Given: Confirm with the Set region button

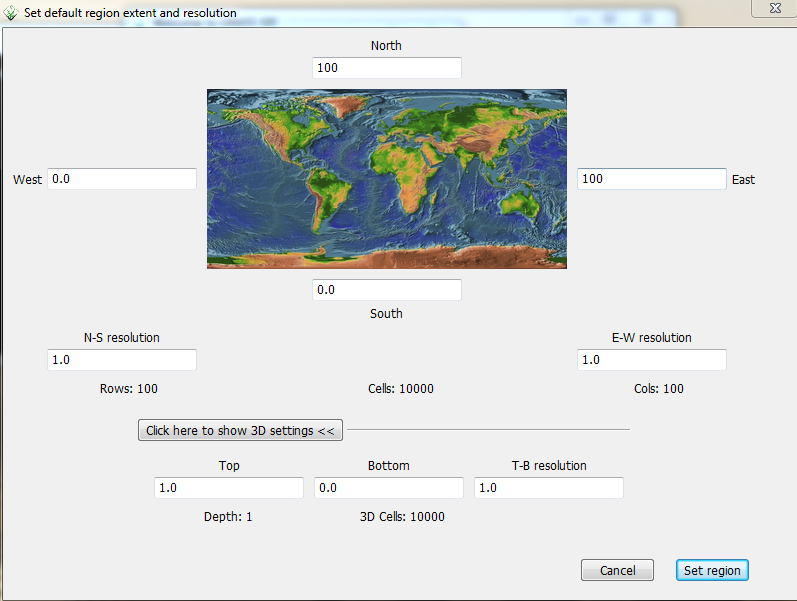Looking at the screenshot, I should (x=712, y=570).
